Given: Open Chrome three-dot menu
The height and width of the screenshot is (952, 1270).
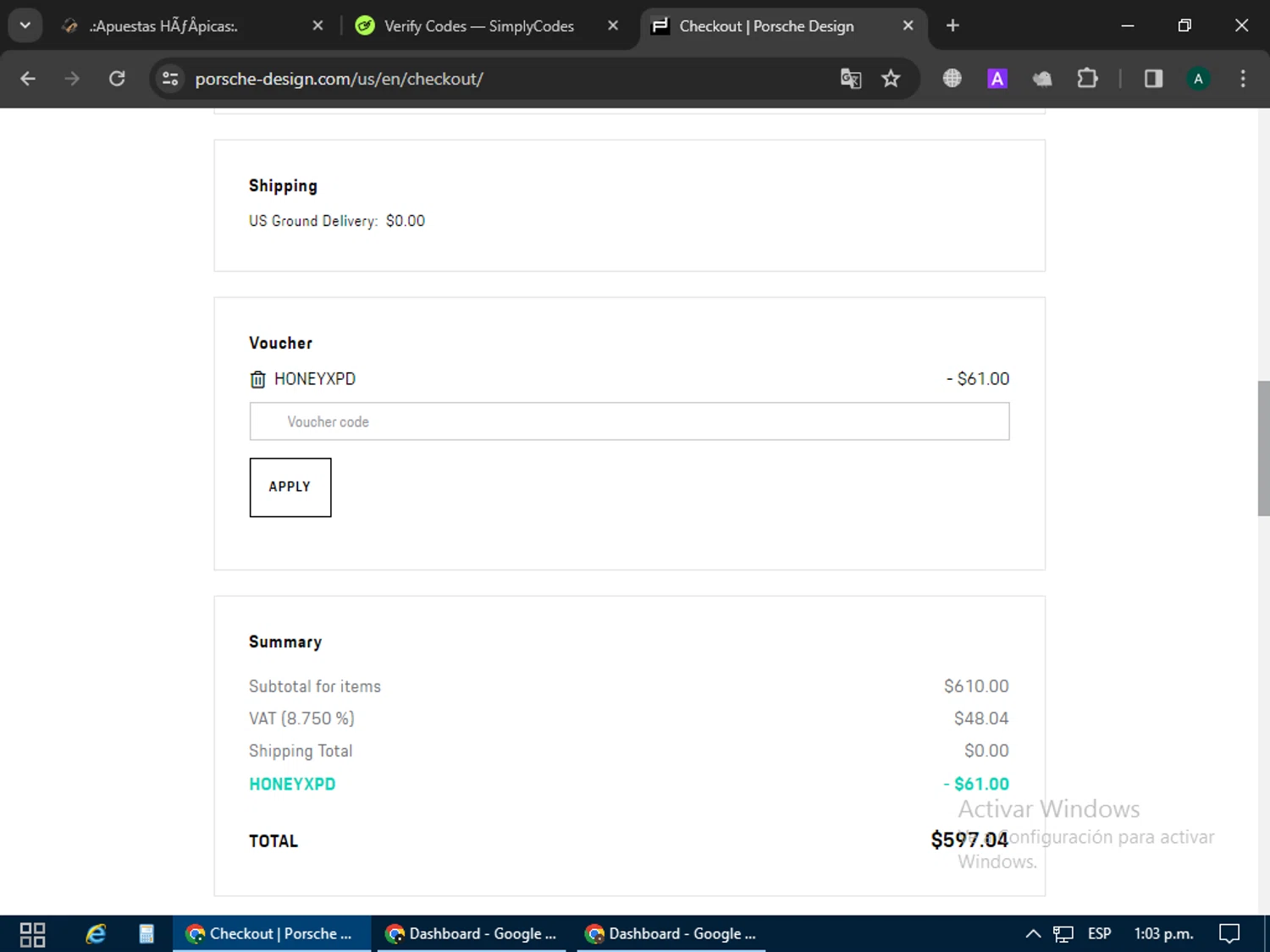Looking at the screenshot, I should [x=1243, y=79].
